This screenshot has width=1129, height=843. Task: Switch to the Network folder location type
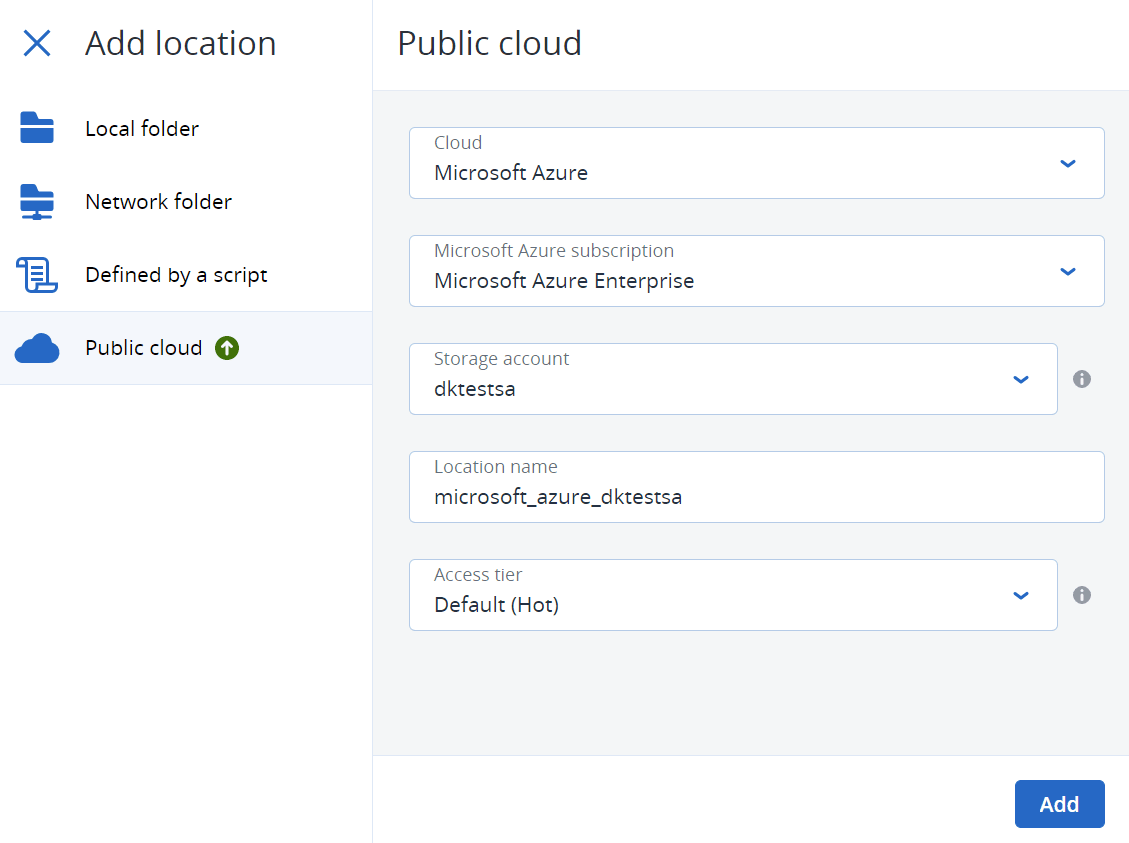(158, 201)
